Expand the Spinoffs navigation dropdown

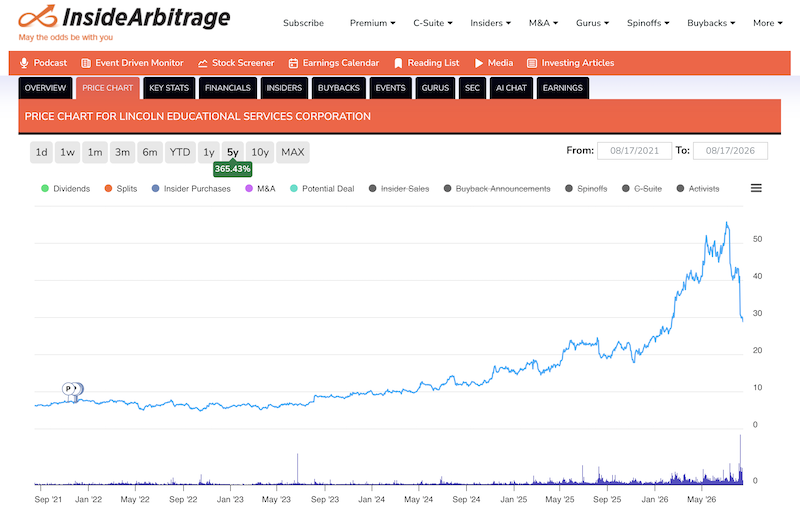(x=648, y=23)
